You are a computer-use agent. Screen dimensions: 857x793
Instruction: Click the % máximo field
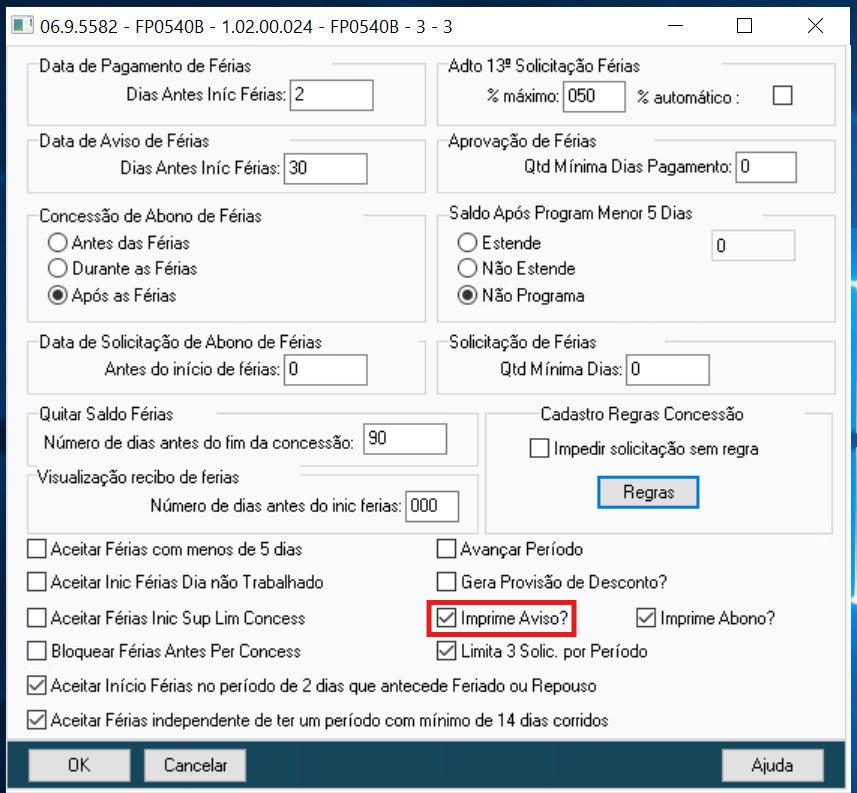click(x=594, y=97)
